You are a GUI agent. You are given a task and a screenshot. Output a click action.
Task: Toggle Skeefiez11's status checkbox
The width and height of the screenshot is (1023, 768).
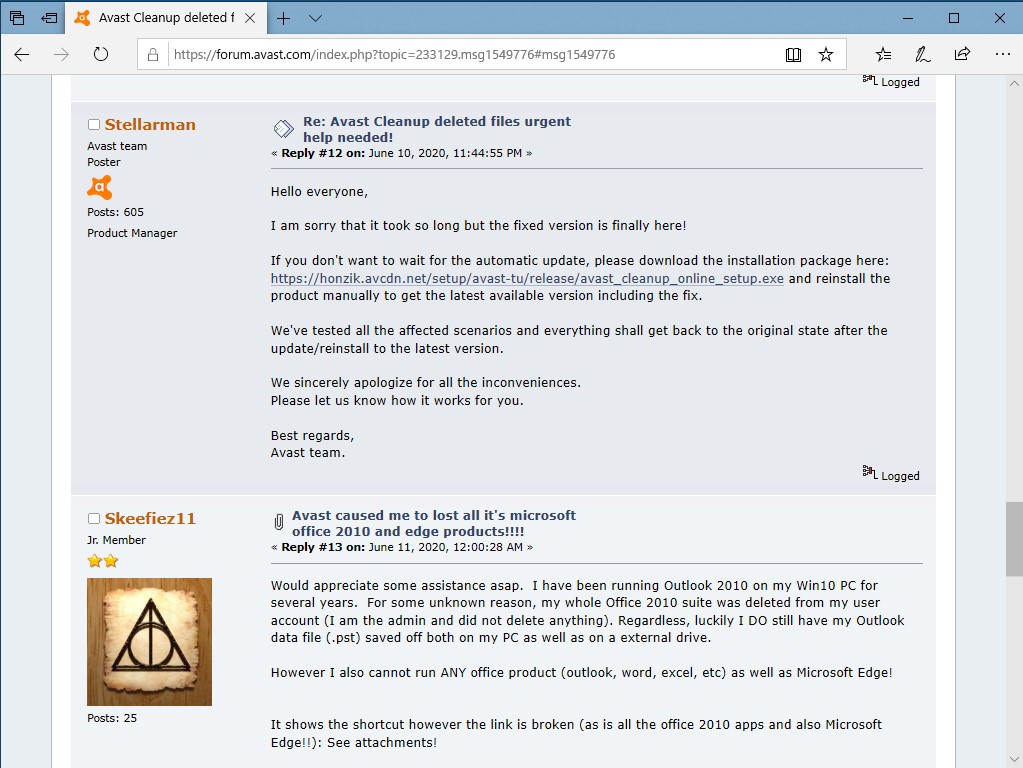(x=94, y=519)
